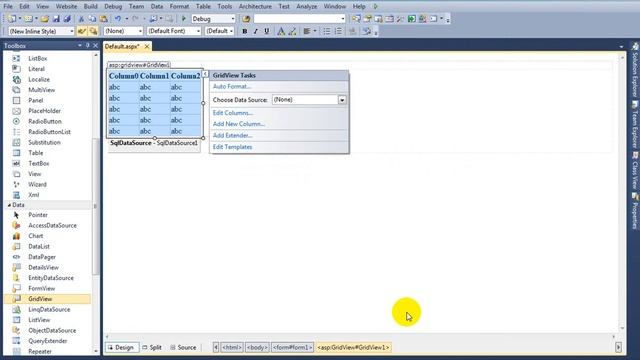This screenshot has width=640, height=360.
Task: Click the Copy icon in the toolbar
Action: 92,19
